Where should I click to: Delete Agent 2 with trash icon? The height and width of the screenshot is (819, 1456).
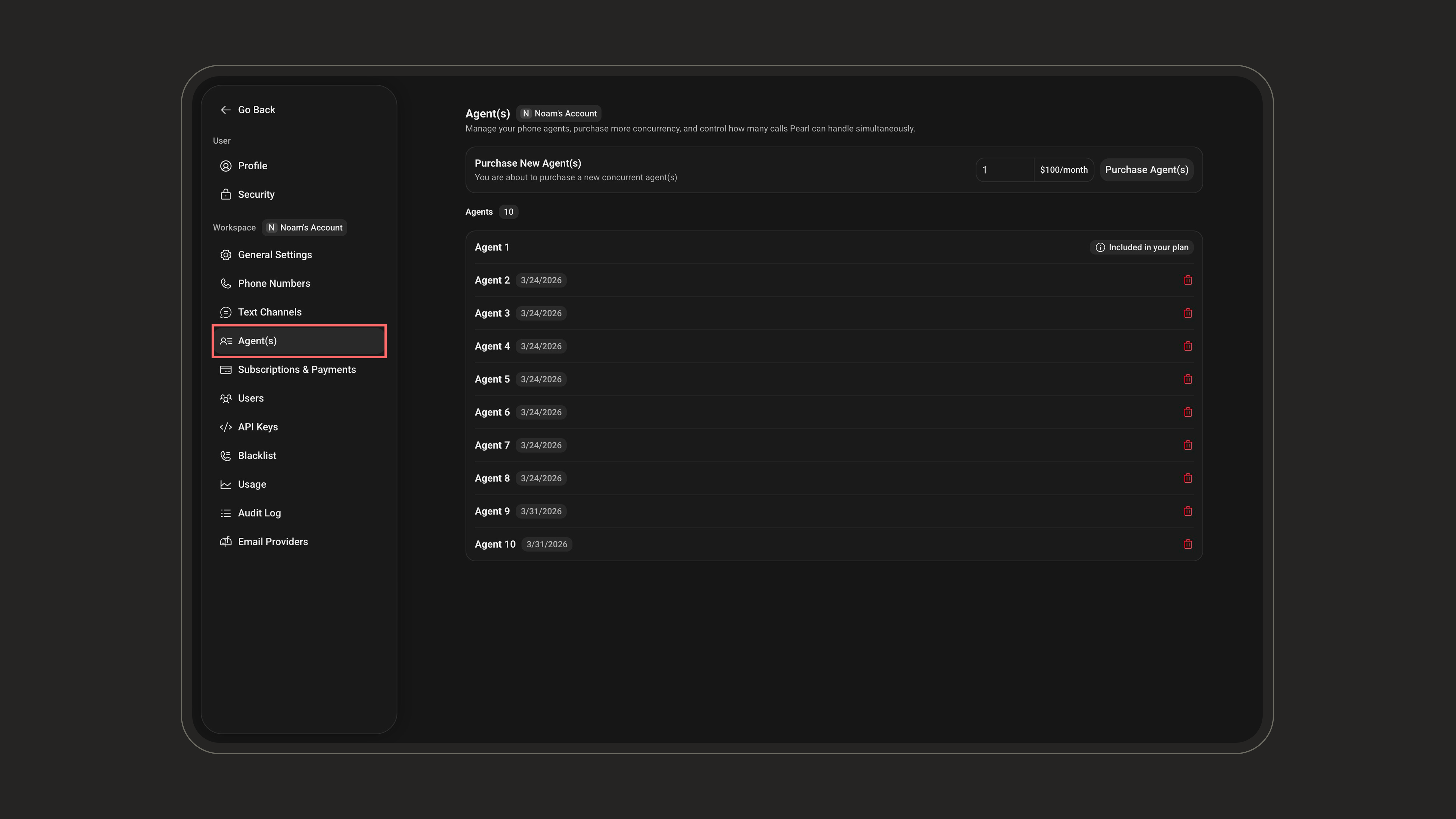1188,280
